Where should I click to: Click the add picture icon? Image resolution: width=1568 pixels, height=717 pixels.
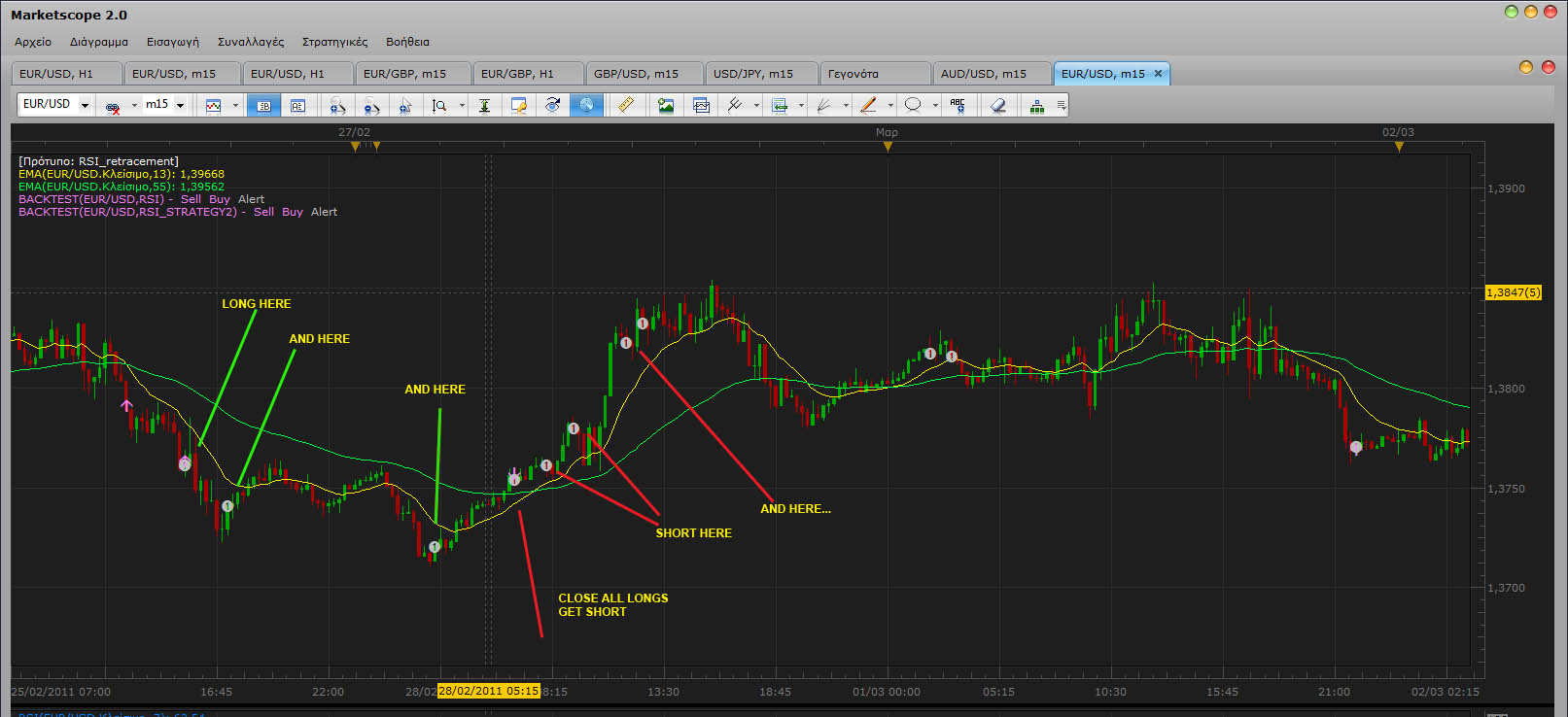tap(666, 105)
